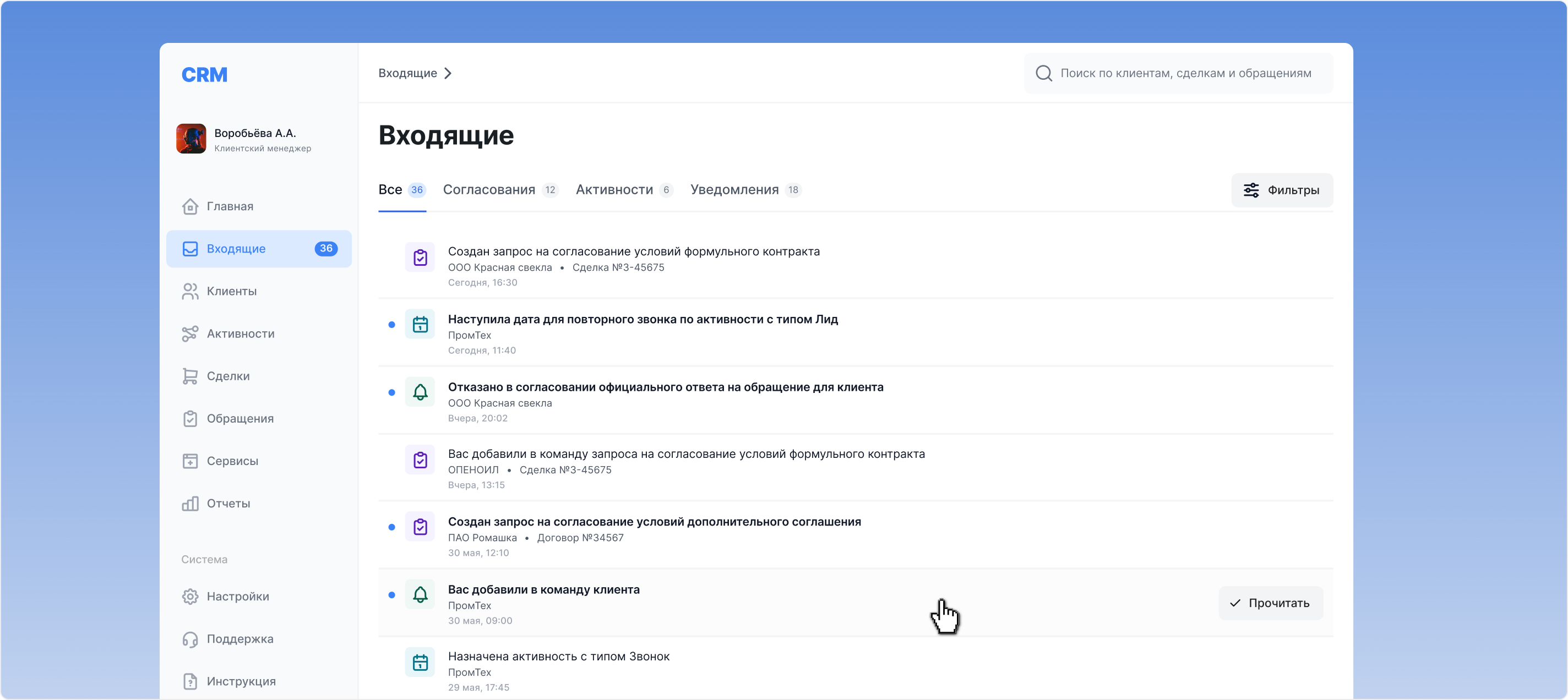Image resolution: width=1568 pixels, height=700 pixels.
Task: Click the Инструкция document icon
Action: [190, 681]
